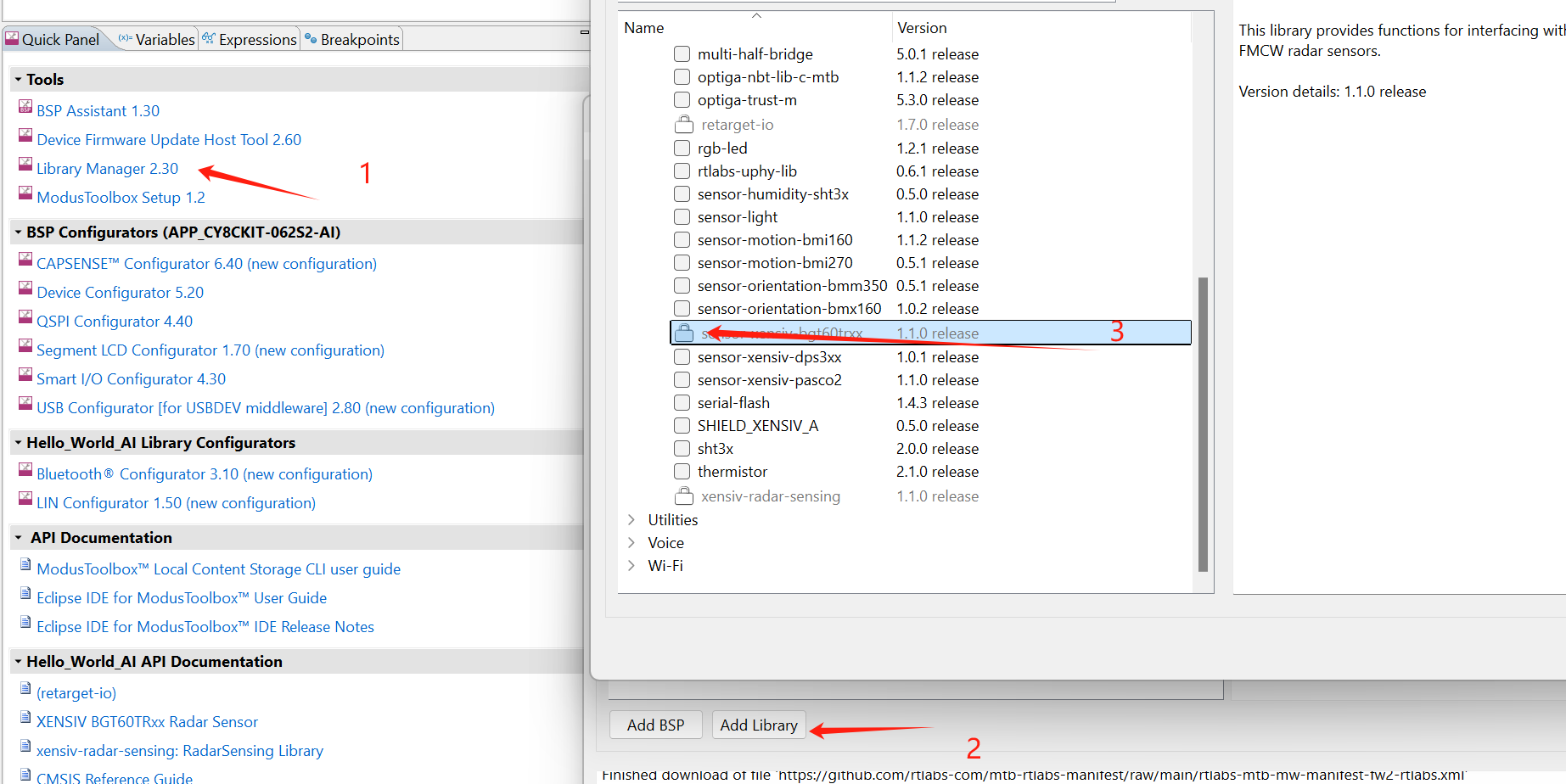Tick the rgb-led library checkbox
Screen dimensions: 1566x784
click(x=682, y=148)
